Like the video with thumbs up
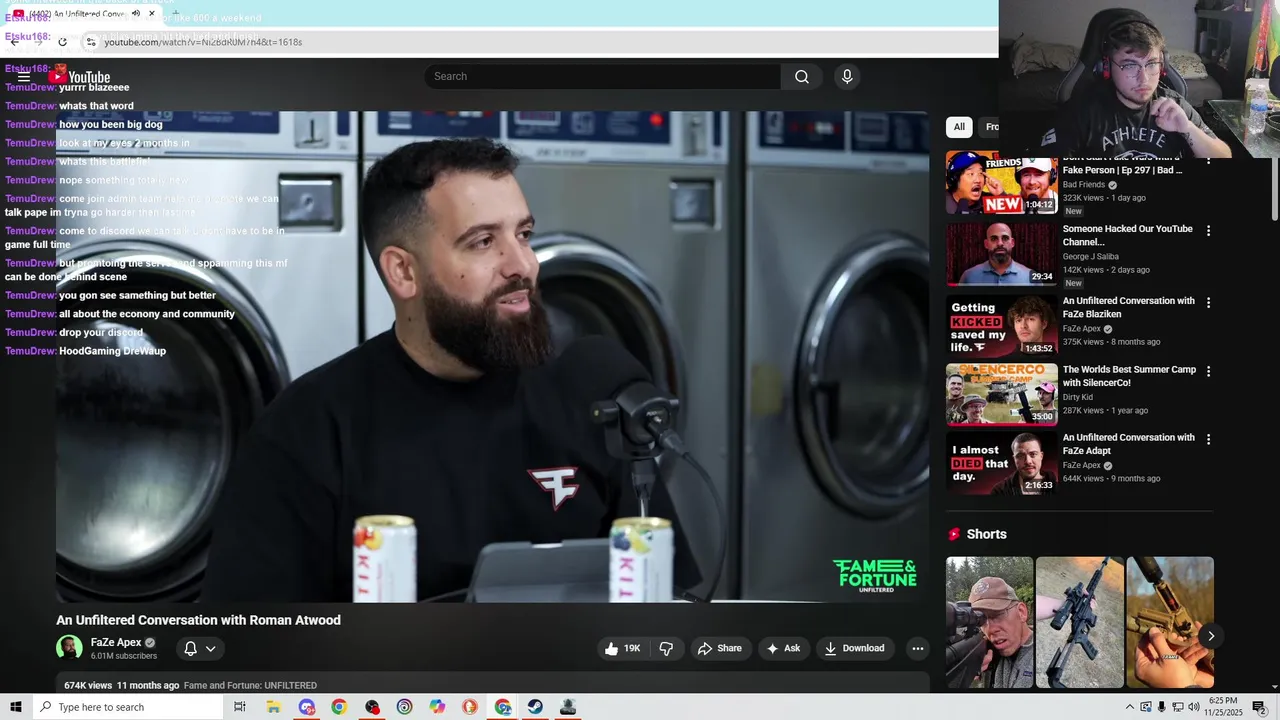 tap(622, 648)
